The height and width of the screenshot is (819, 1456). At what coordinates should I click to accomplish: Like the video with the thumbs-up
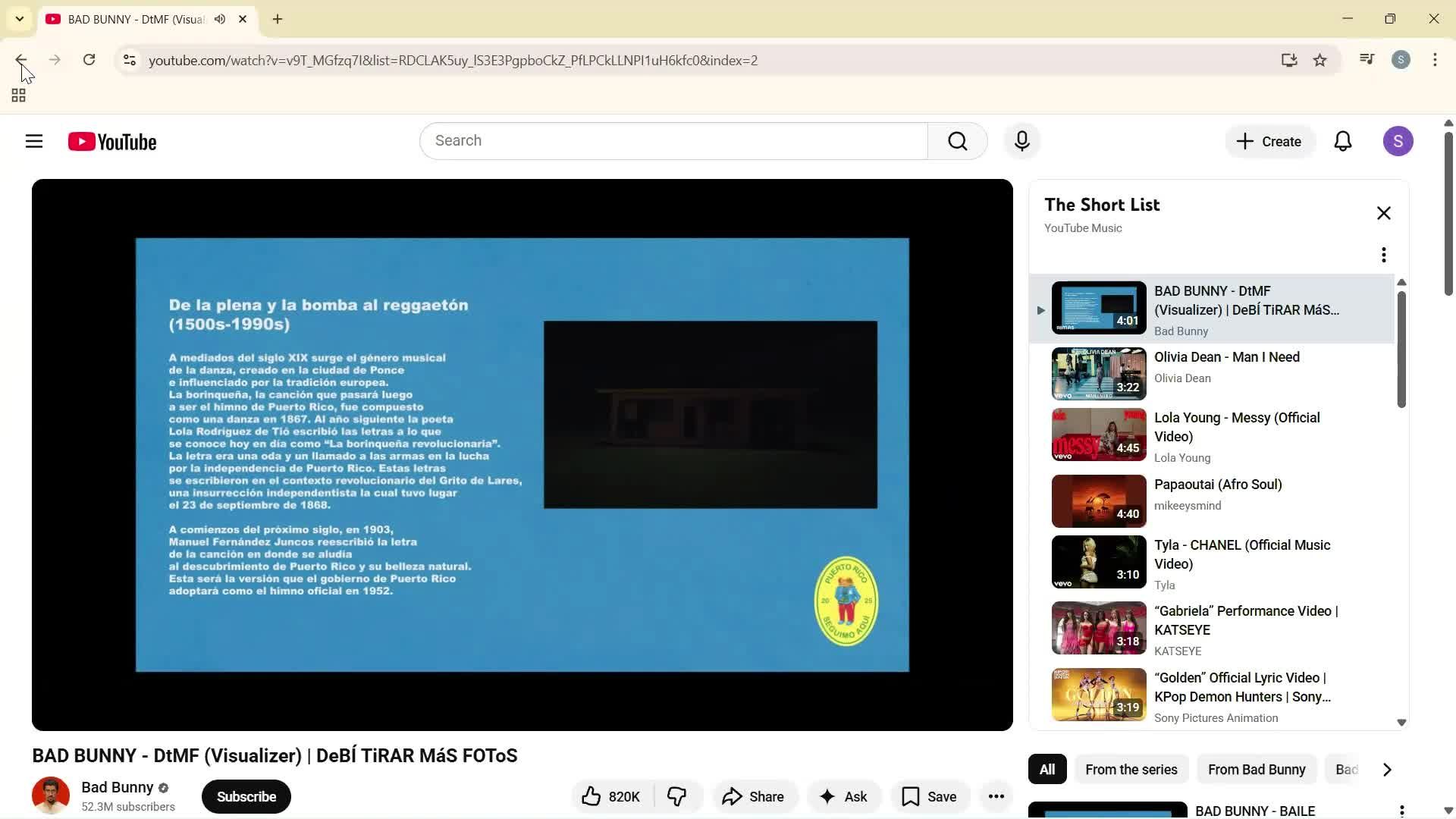[x=592, y=796]
